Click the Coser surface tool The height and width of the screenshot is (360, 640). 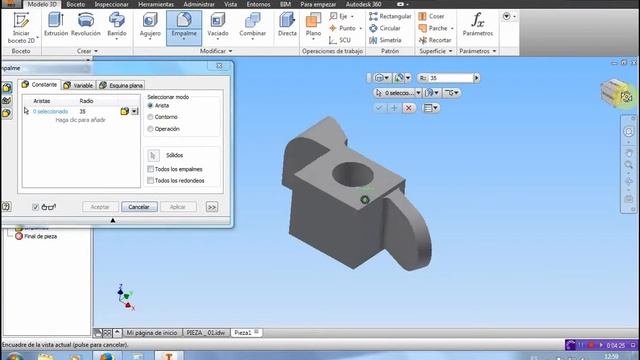(431, 16)
